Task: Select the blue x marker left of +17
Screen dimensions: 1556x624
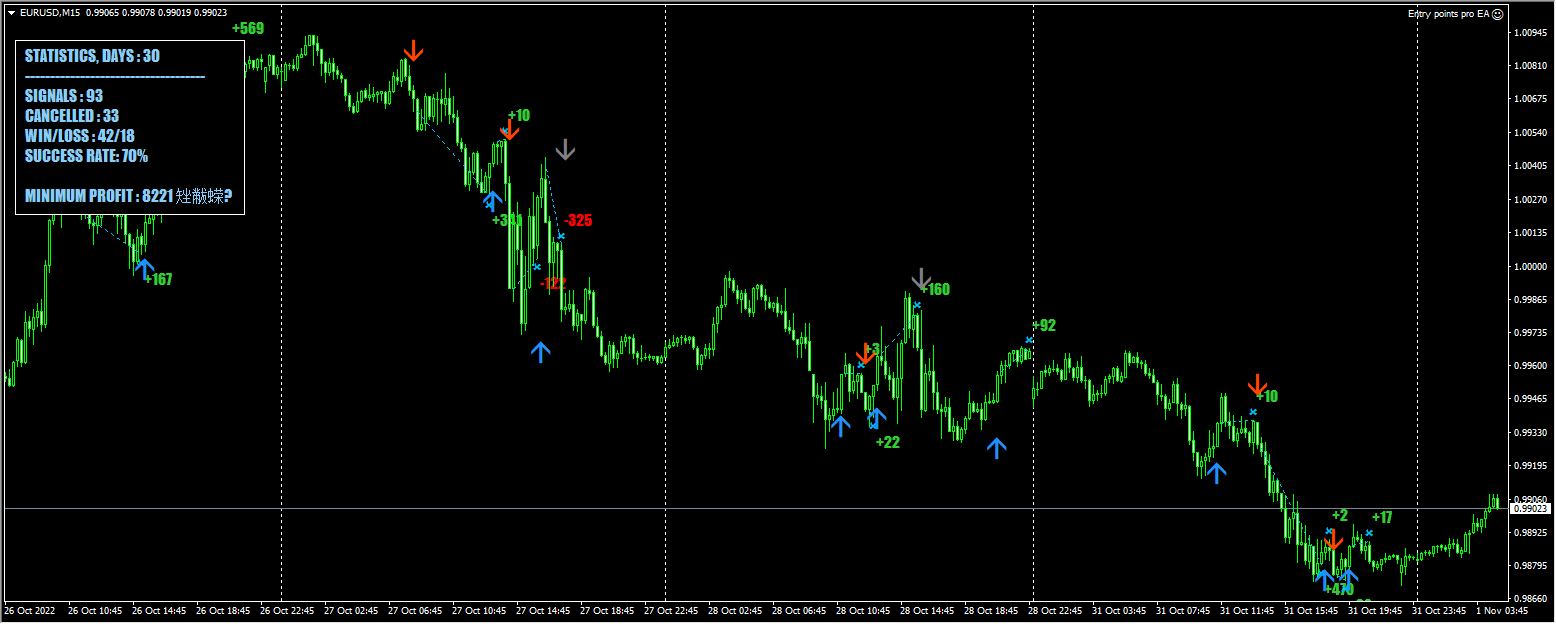Action: [1369, 533]
